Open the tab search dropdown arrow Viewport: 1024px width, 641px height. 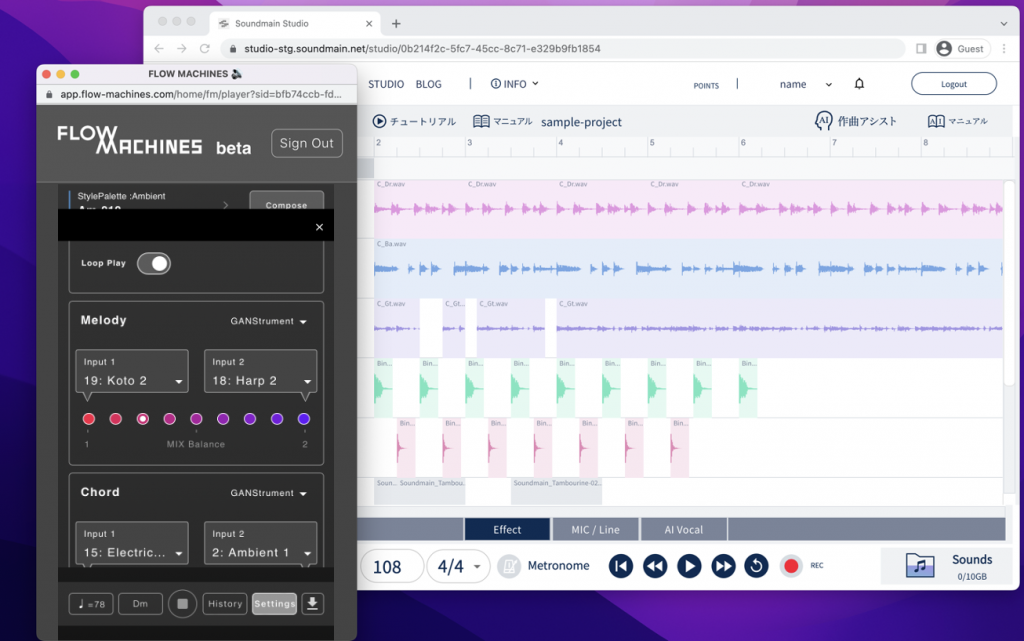1004,23
